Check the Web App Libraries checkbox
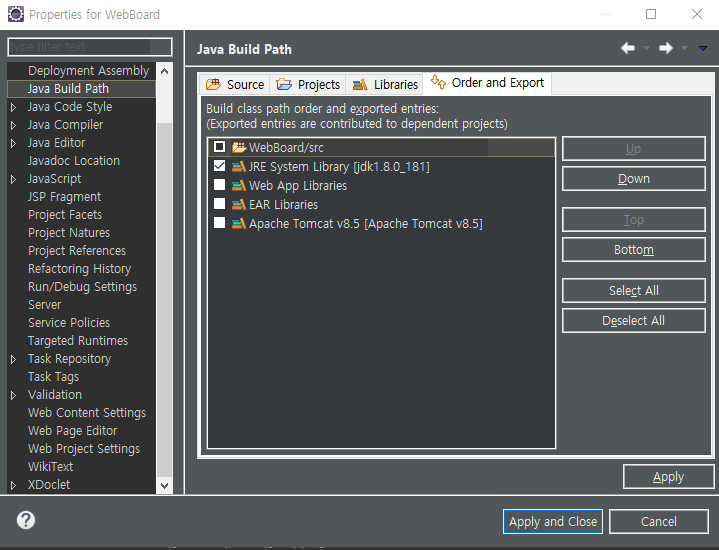Viewport: 719px width, 550px height. pyautogui.click(x=220, y=184)
